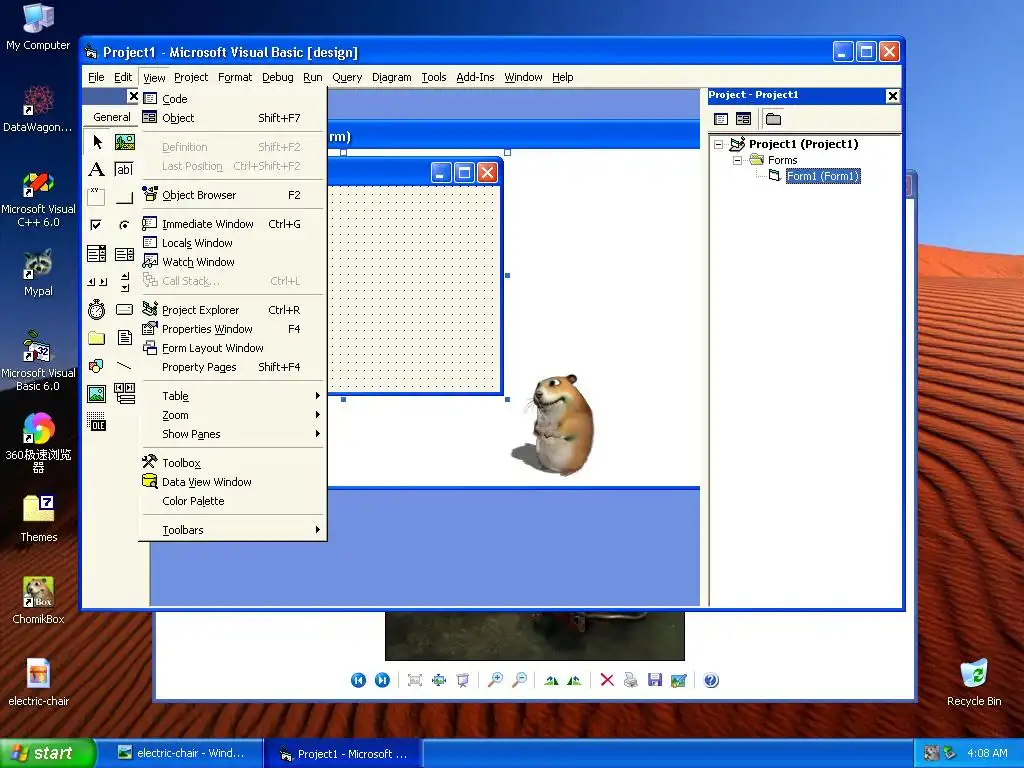Click View Code icon in Project panel
Viewport: 1024px width, 768px height.
721,119
